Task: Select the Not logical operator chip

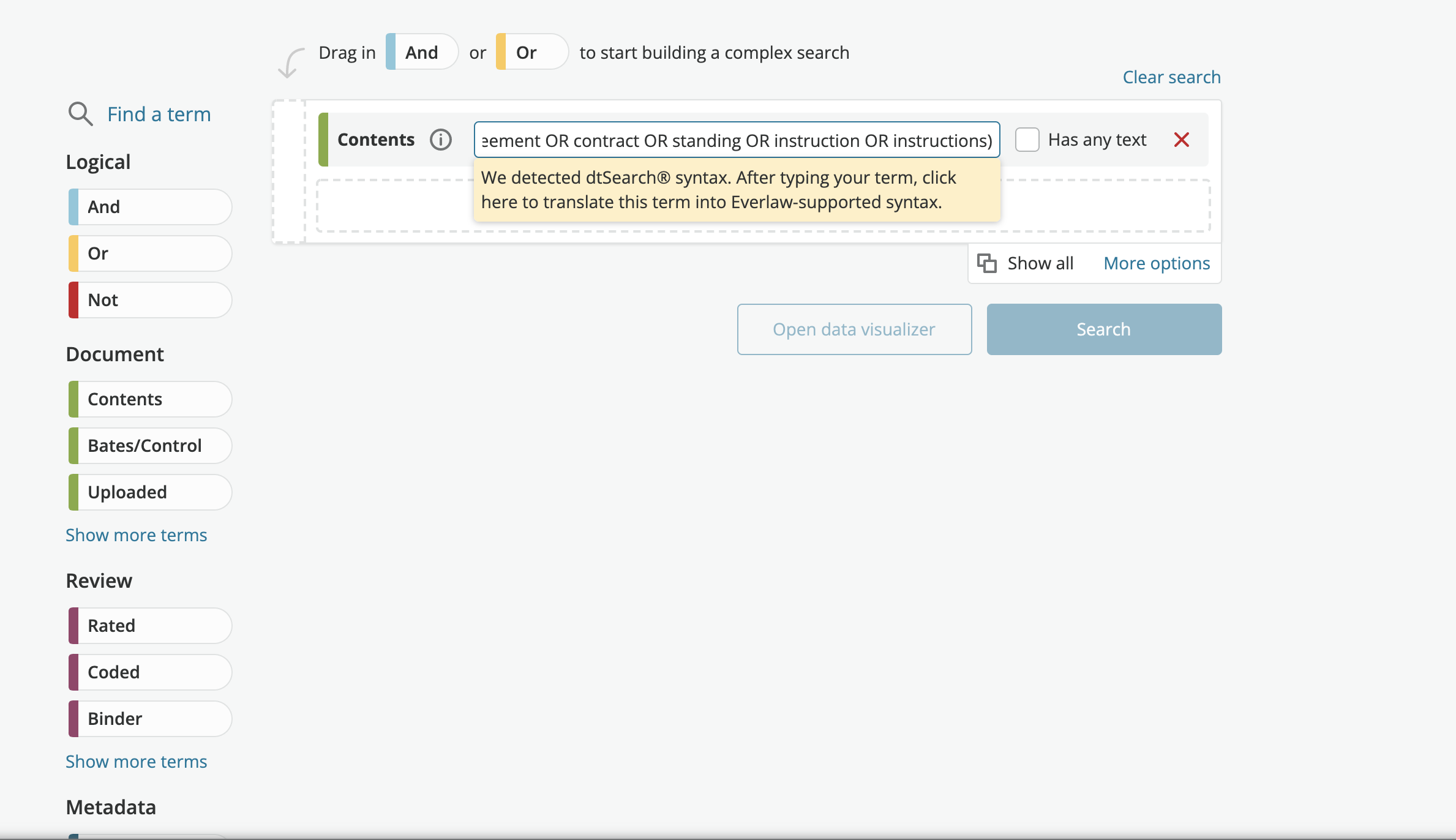Action: tap(149, 299)
